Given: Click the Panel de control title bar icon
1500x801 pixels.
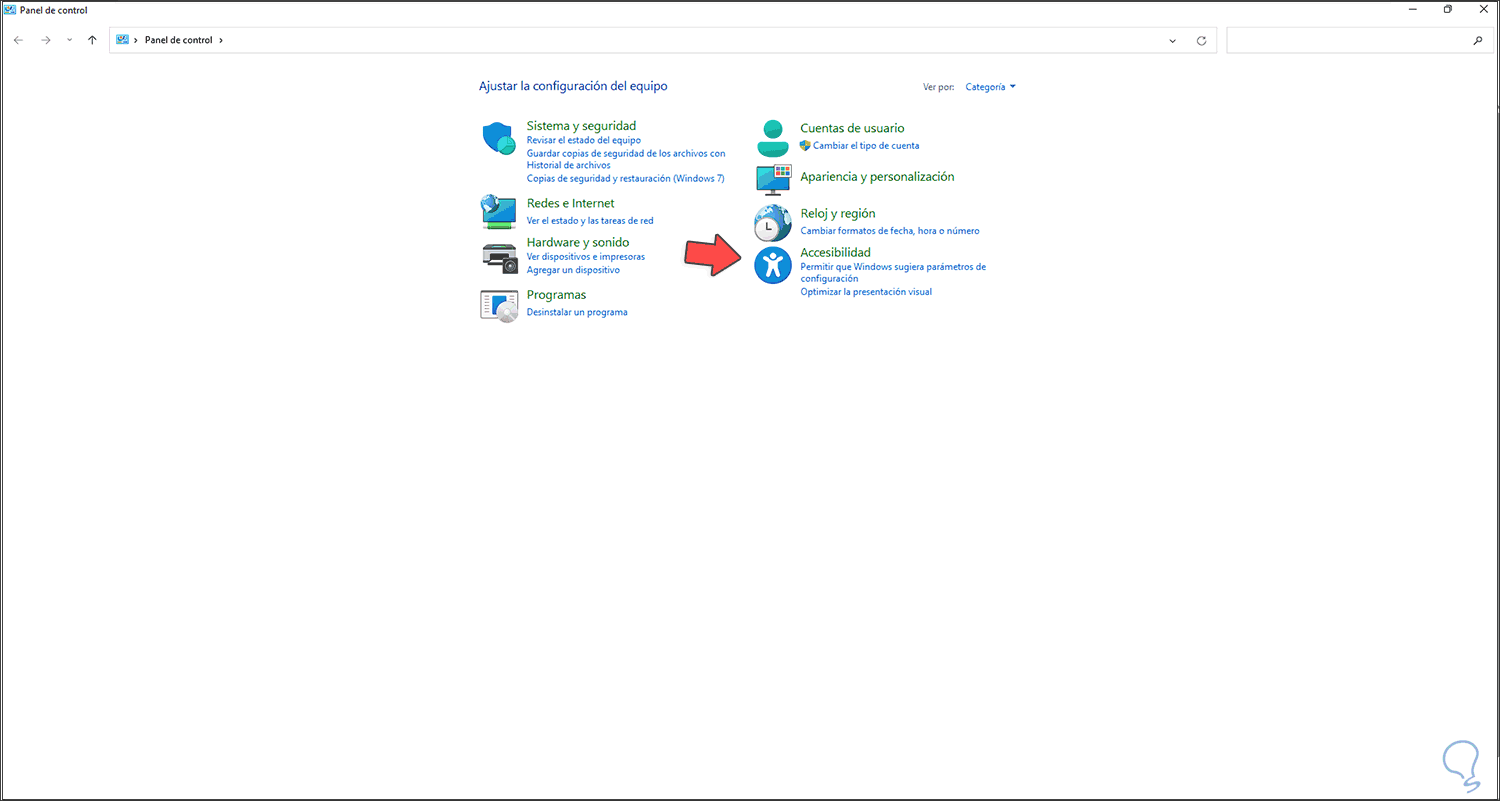Looking at the screenshot, I should coord(9,10).
